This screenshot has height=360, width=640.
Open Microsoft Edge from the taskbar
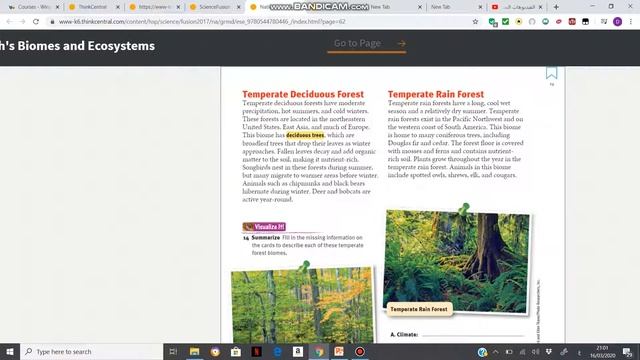277,351
